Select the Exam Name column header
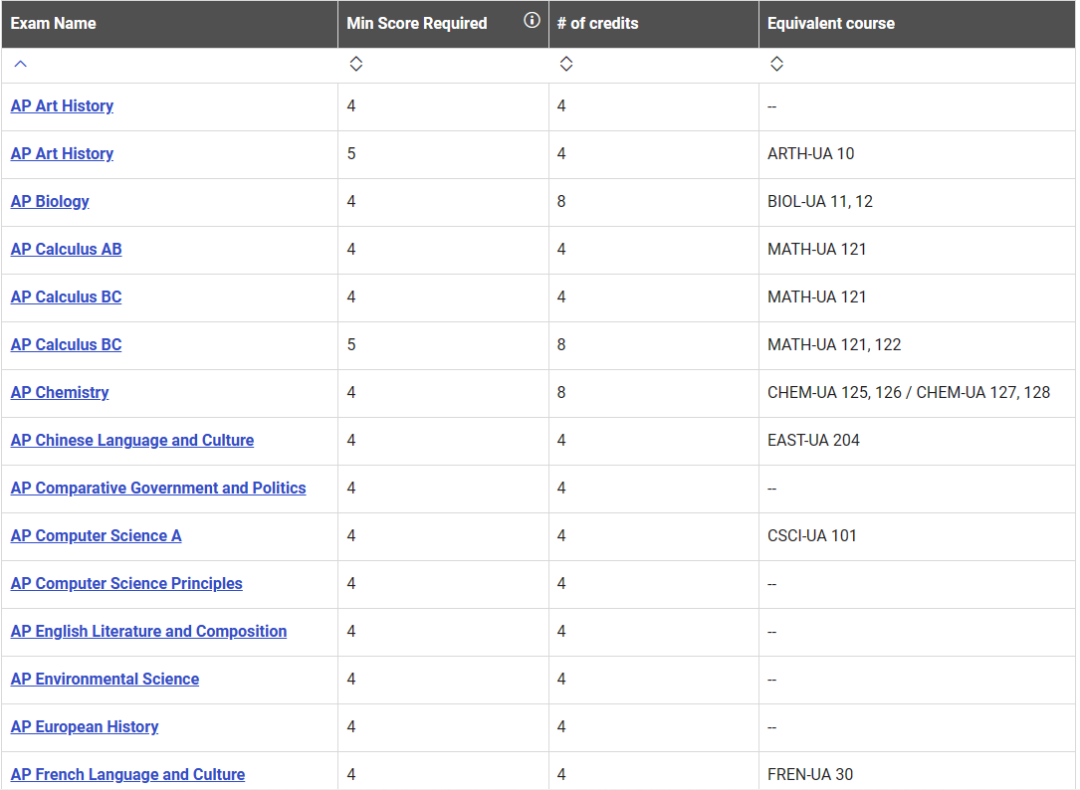The width and height of the screenshot is (1080, 790). [x=53, y=23]
